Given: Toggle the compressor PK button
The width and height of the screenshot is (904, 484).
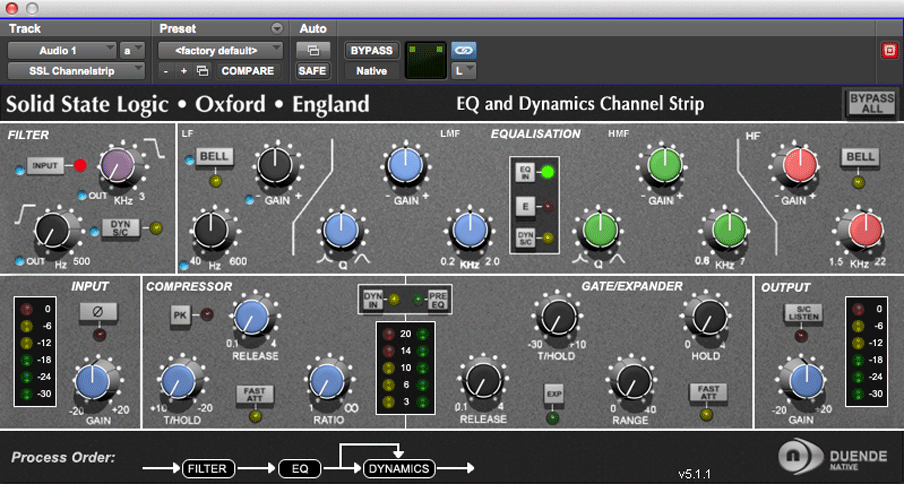Looking at the screenshot, I should [x=179, y=314].
